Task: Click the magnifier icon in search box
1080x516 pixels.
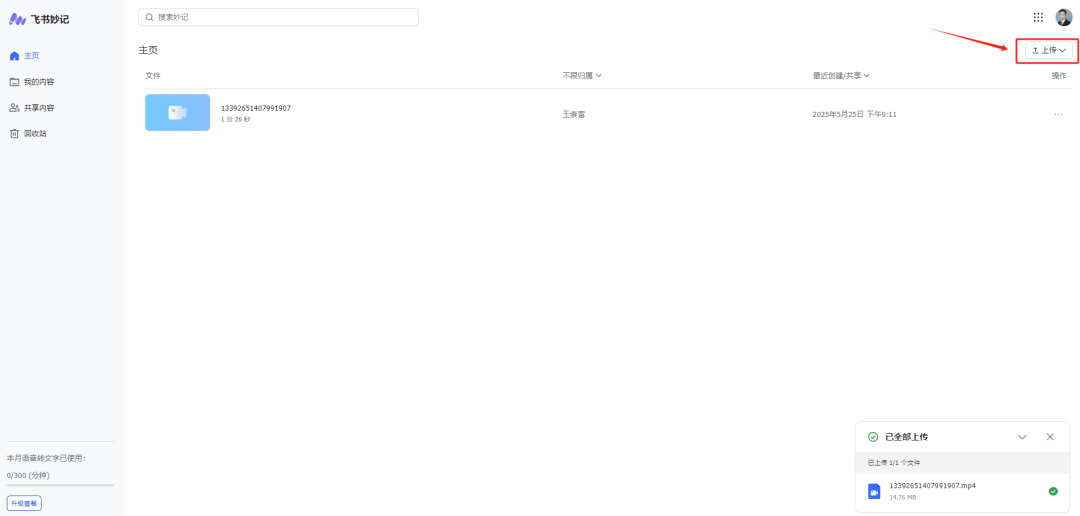Action: (x=149, y=17)
